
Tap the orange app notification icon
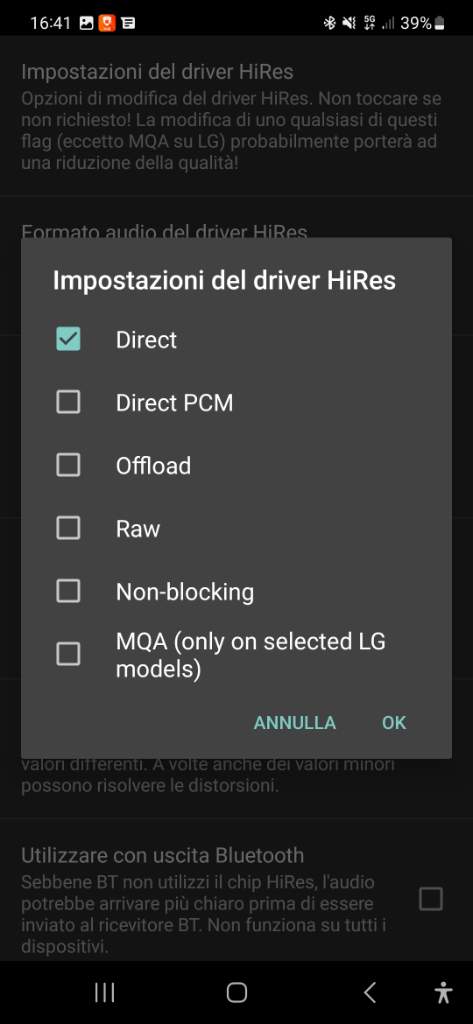(106, 24)
